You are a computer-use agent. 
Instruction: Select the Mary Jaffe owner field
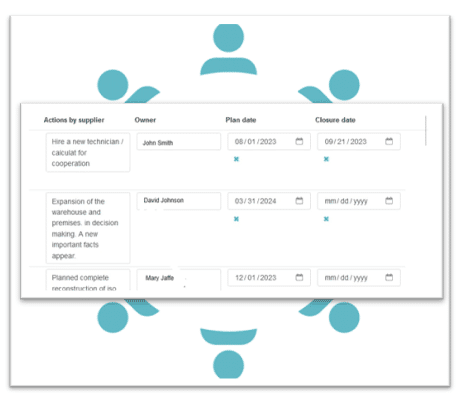179,279
